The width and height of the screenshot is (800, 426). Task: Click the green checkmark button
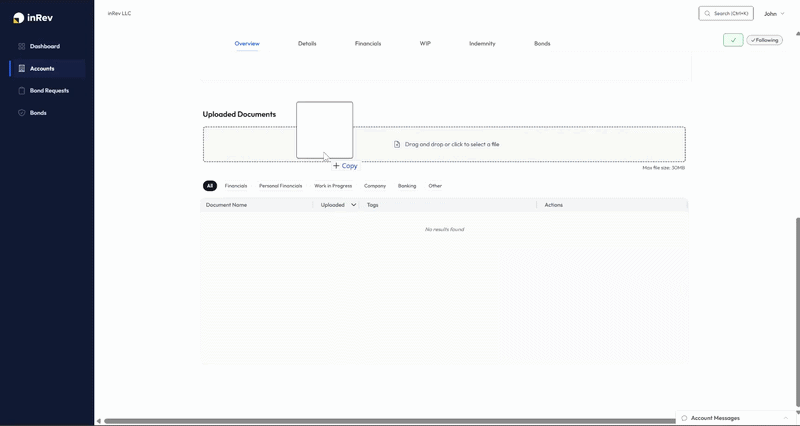[733, 40]
